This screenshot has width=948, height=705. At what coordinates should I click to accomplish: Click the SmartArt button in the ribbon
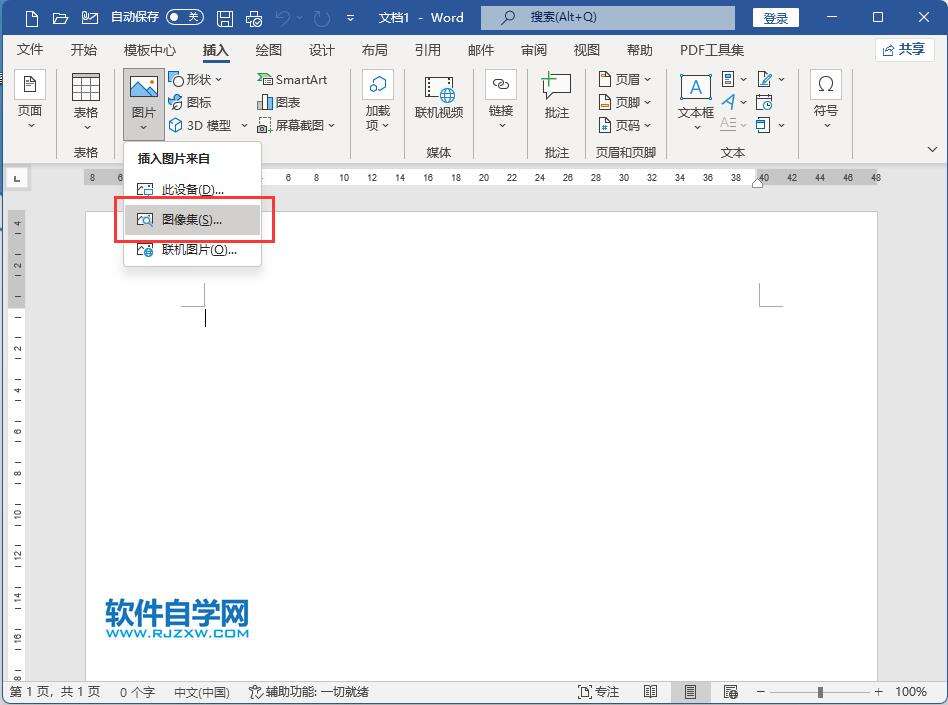(x=292, y=79)
